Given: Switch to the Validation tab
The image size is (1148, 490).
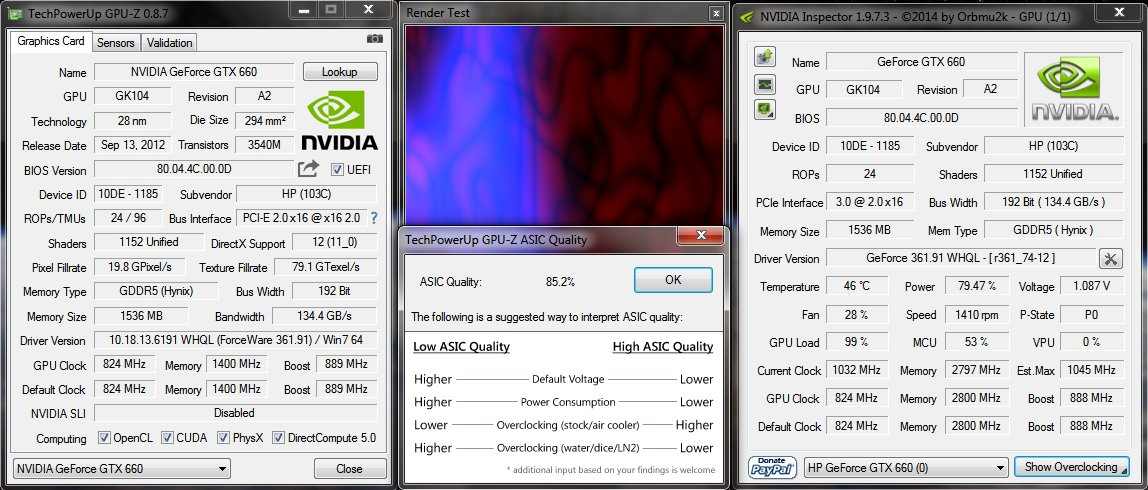Looking at the screenshot, I should (169, 42).
